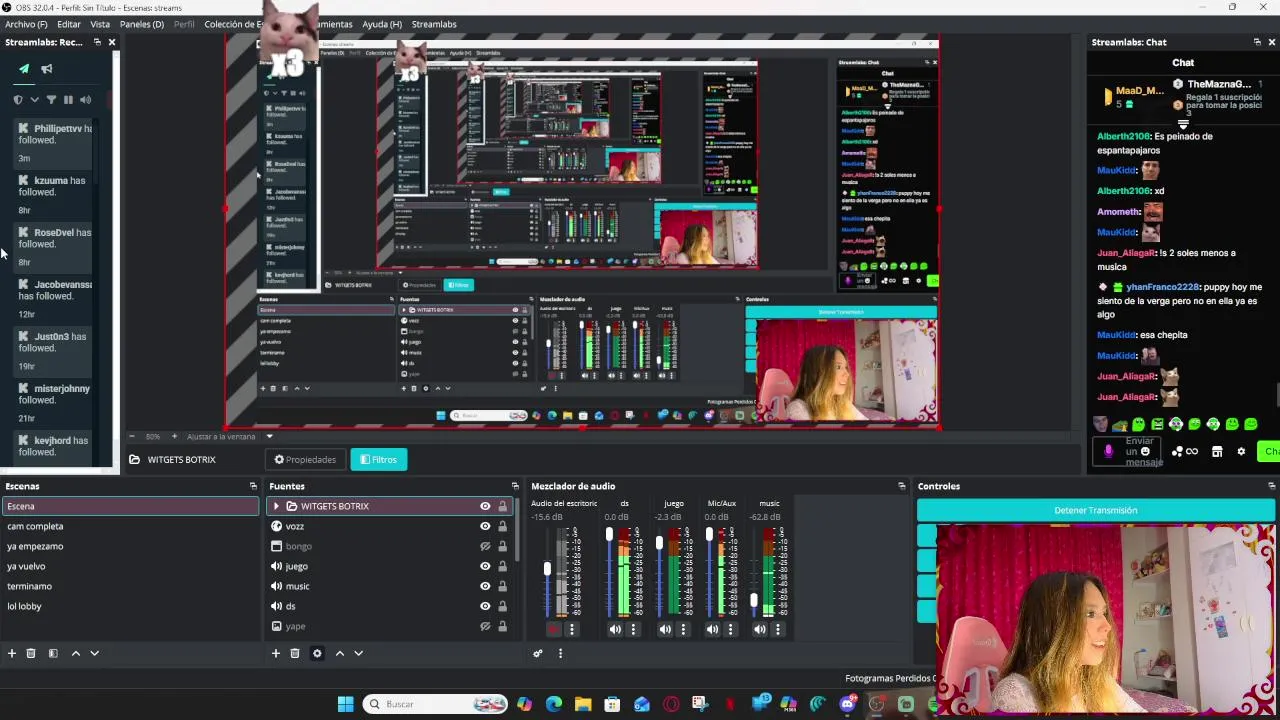Open the Editar menu
The image size is (1280, 720).
pos(69,24)
